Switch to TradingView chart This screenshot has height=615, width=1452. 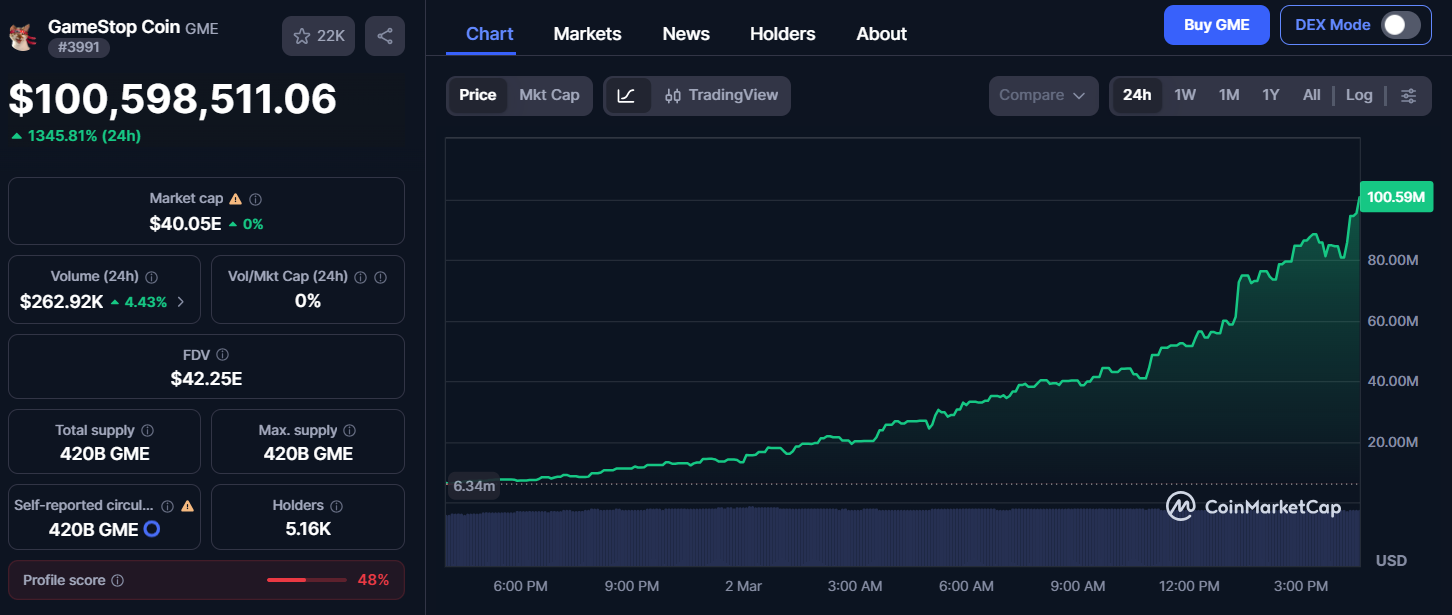721,96
